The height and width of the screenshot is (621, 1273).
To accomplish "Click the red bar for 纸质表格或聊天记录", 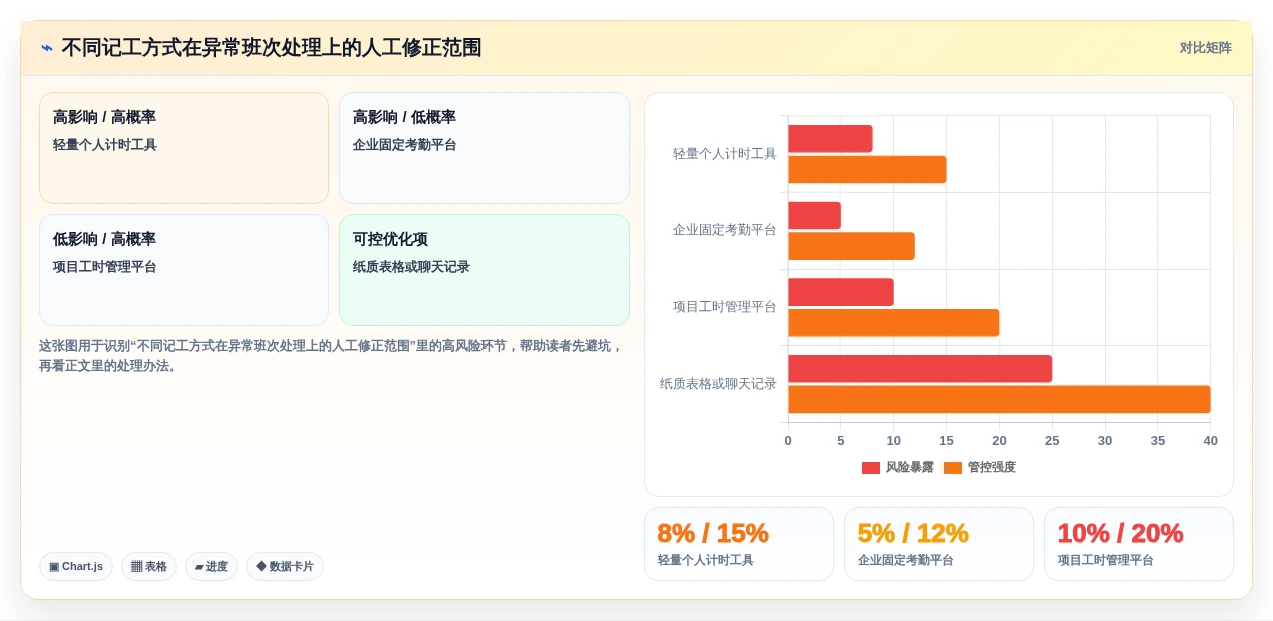I will pos(920,369).
